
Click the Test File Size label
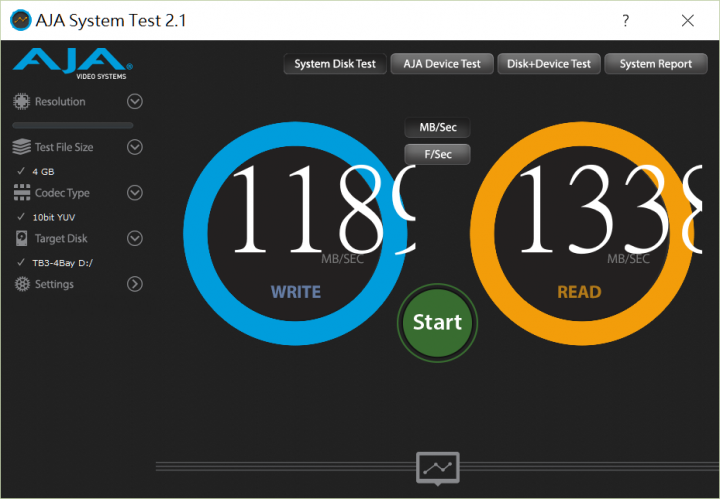coord(64,147)
